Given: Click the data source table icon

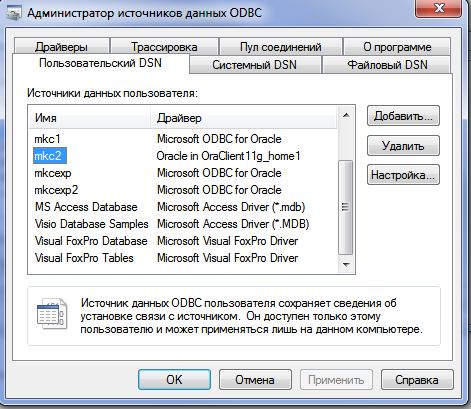Looking at the screenshot, I should pyautogui.click(x=52, y=315).
